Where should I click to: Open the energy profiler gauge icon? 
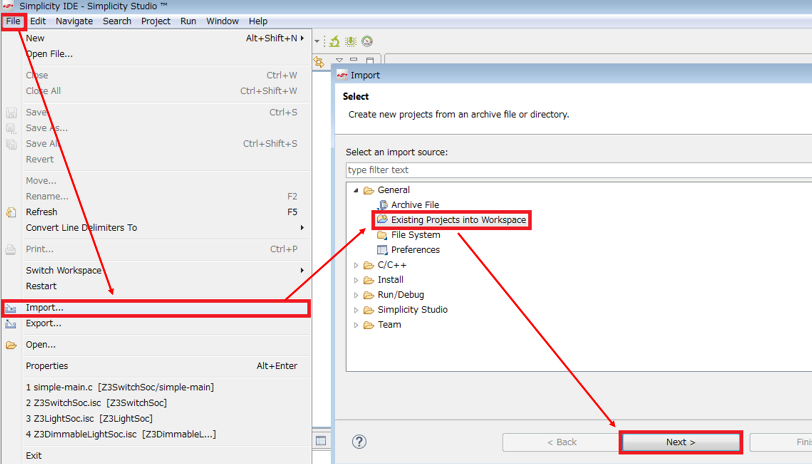pos(367,41)
